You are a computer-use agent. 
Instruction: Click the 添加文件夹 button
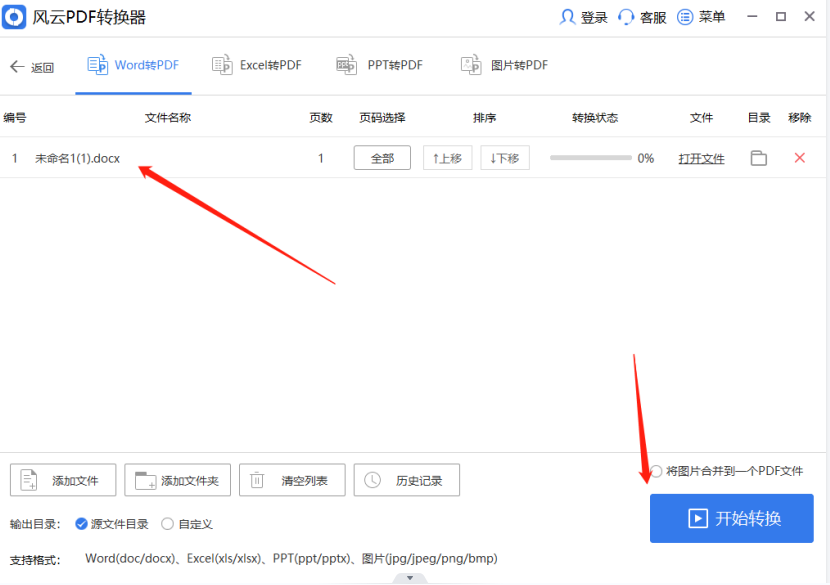click(177, 480)
